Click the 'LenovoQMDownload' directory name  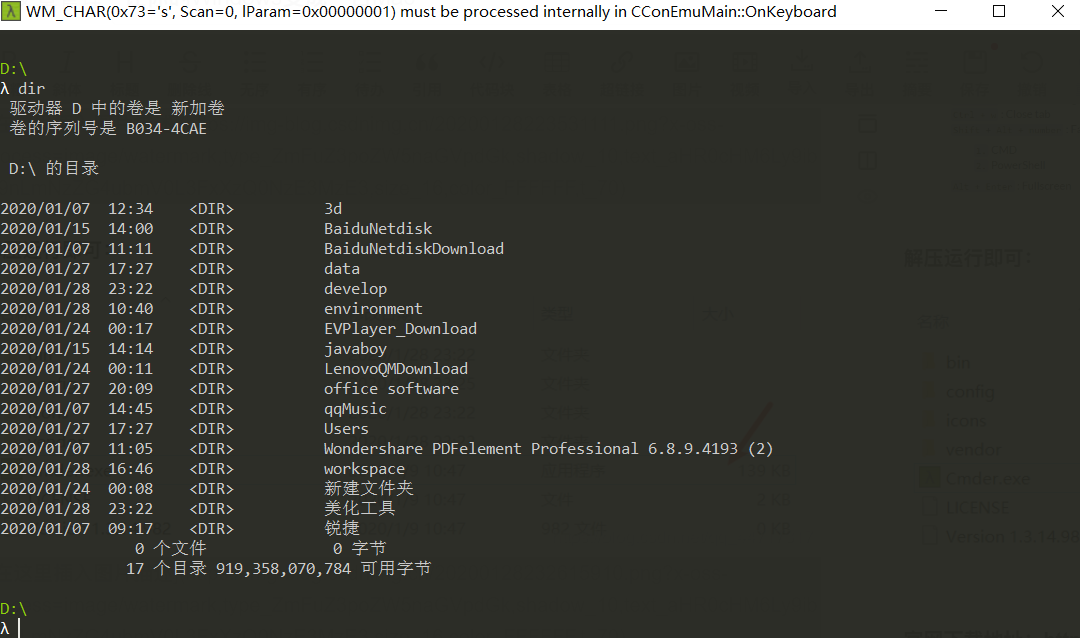click(x=396, y=369)
